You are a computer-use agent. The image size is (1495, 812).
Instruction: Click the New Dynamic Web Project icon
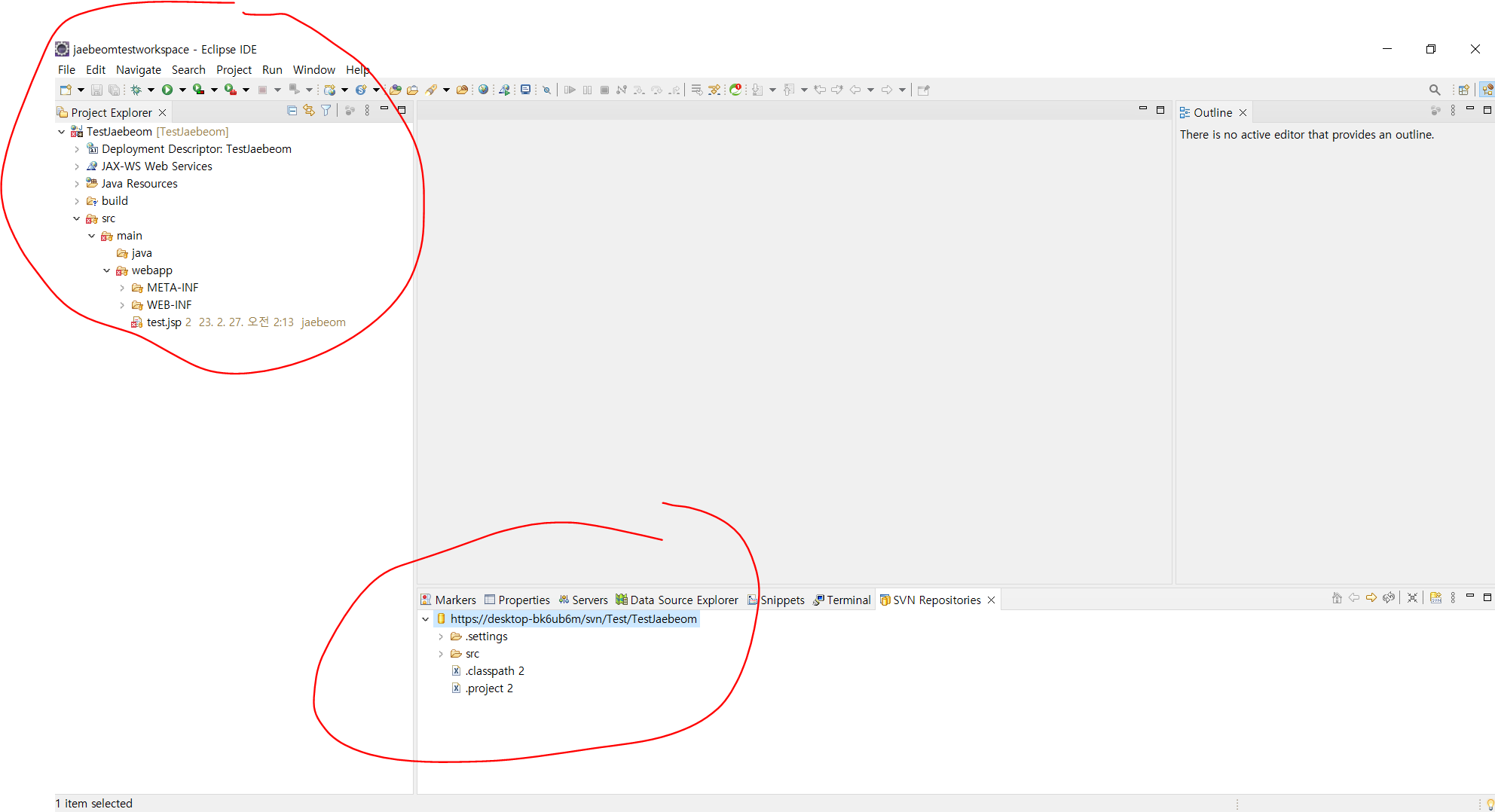click(329, 90)
